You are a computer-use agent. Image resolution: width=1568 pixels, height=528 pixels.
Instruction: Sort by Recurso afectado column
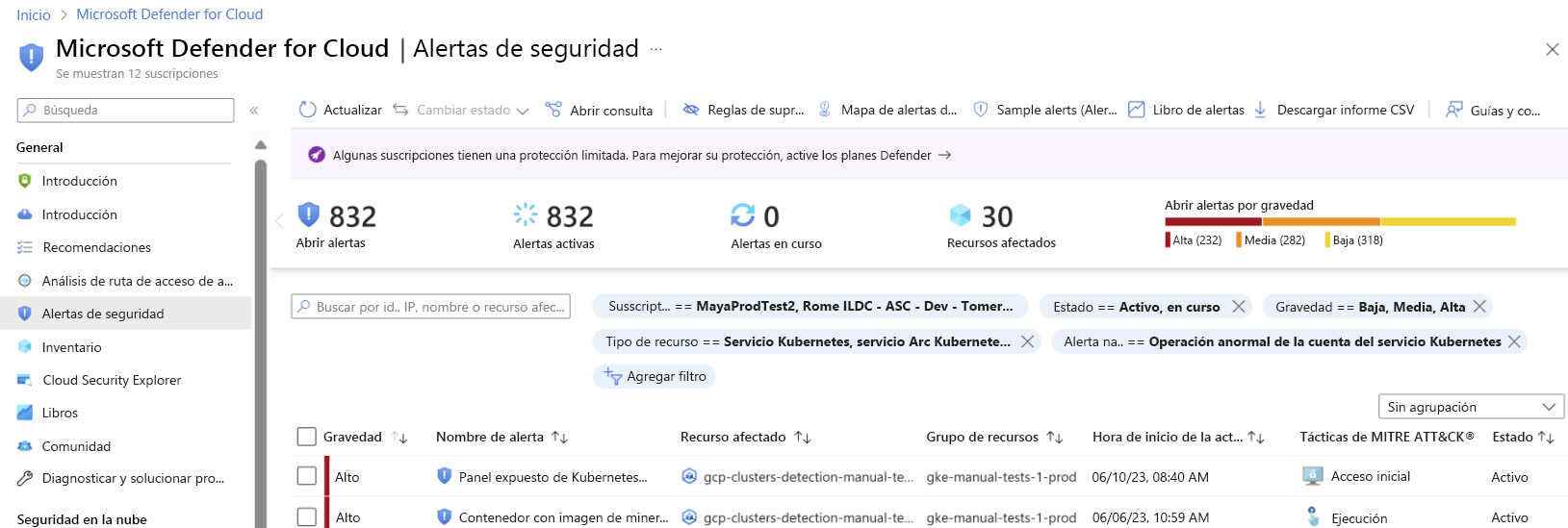(803, 438)
